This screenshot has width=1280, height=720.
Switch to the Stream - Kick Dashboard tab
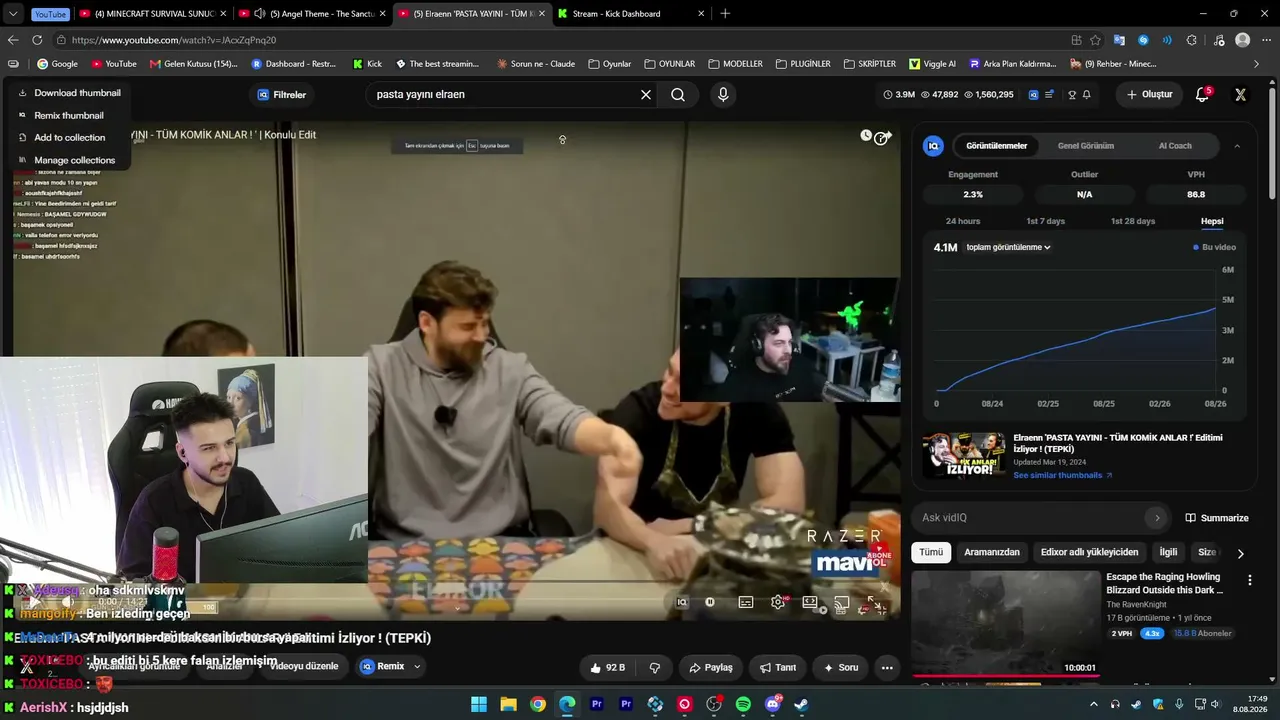point(631,14)
